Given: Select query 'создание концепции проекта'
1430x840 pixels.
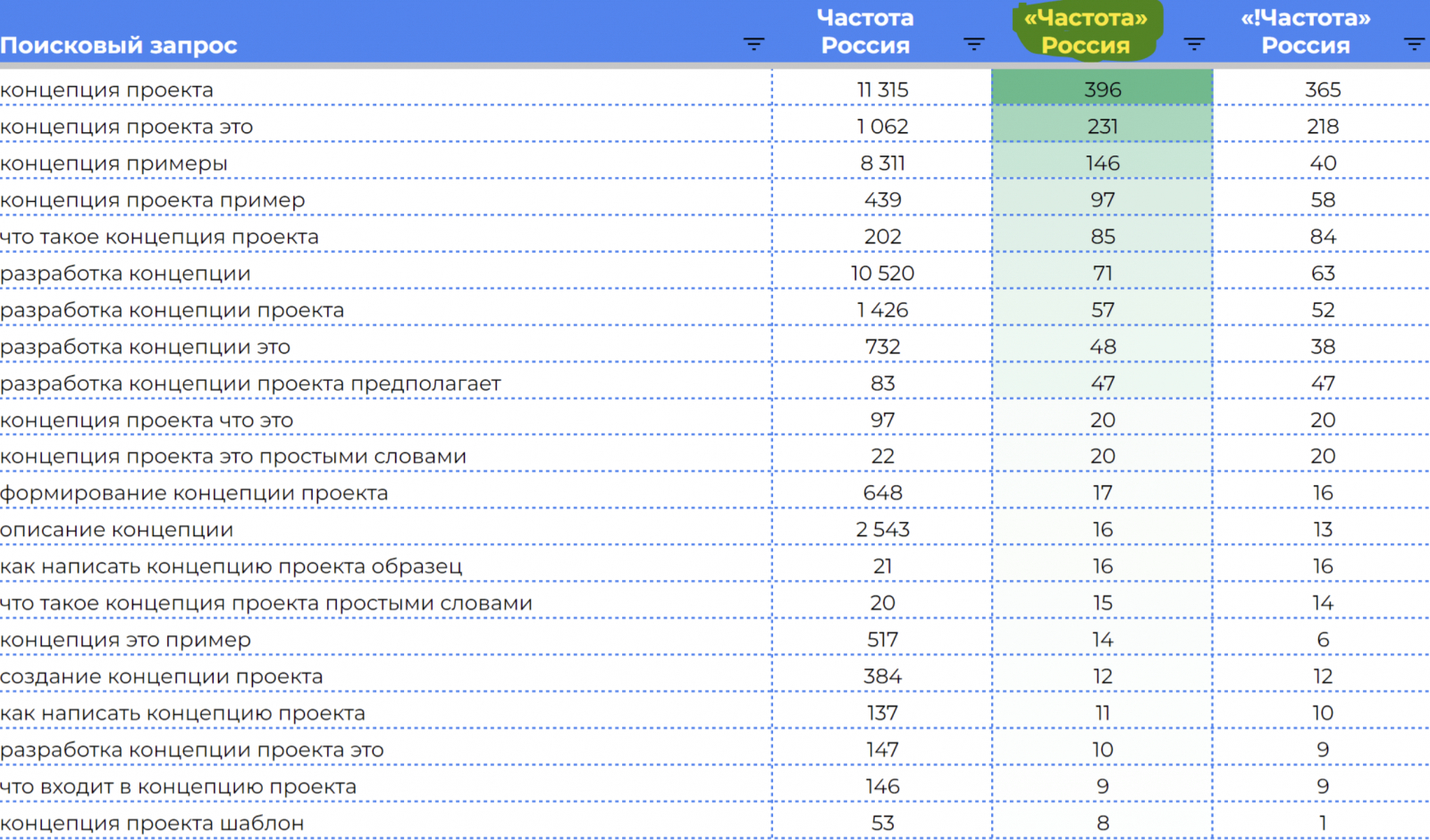Looking at the screenshot, I should tap(162, 676).
